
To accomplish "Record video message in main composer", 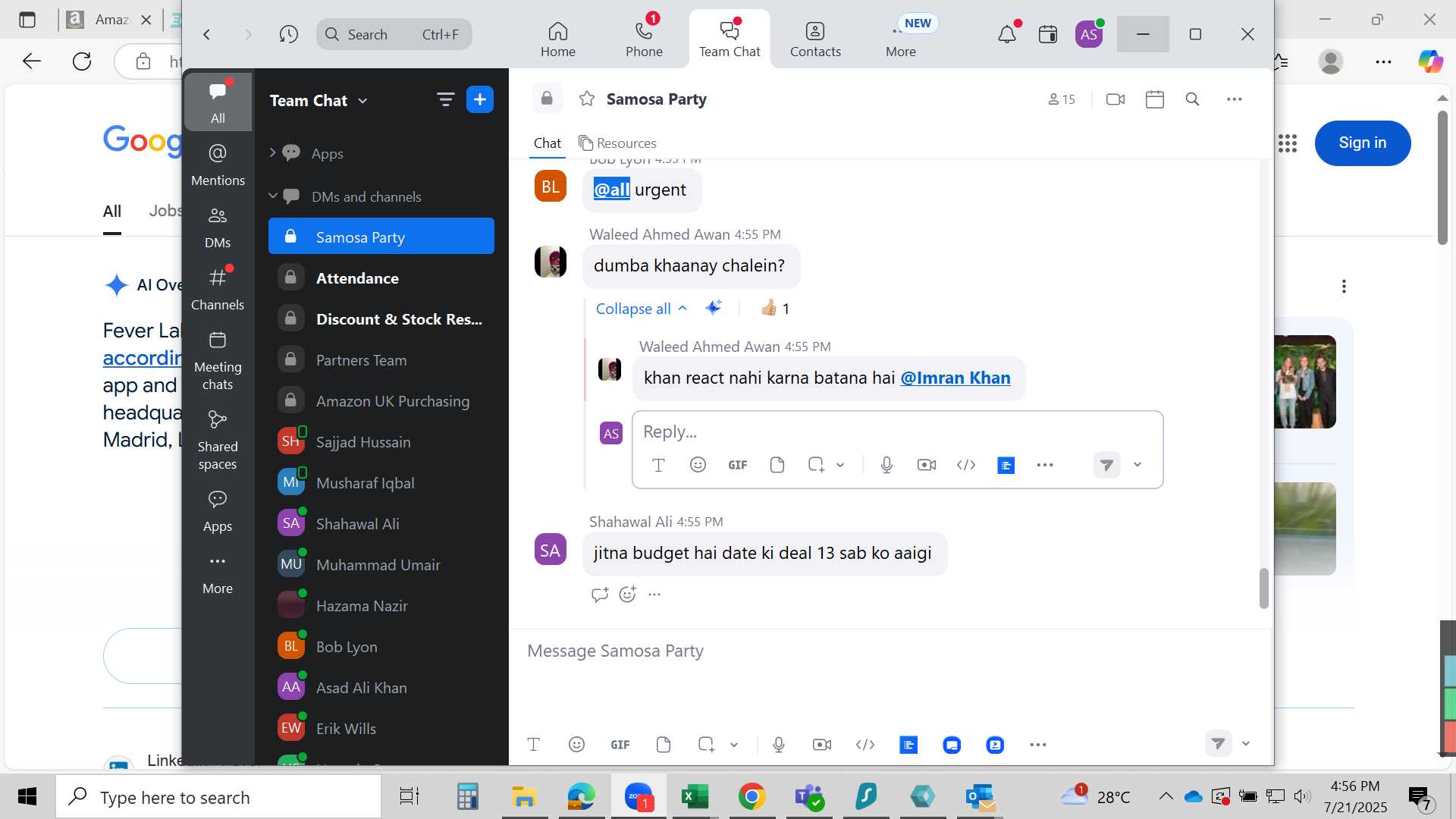I will 822,745.
